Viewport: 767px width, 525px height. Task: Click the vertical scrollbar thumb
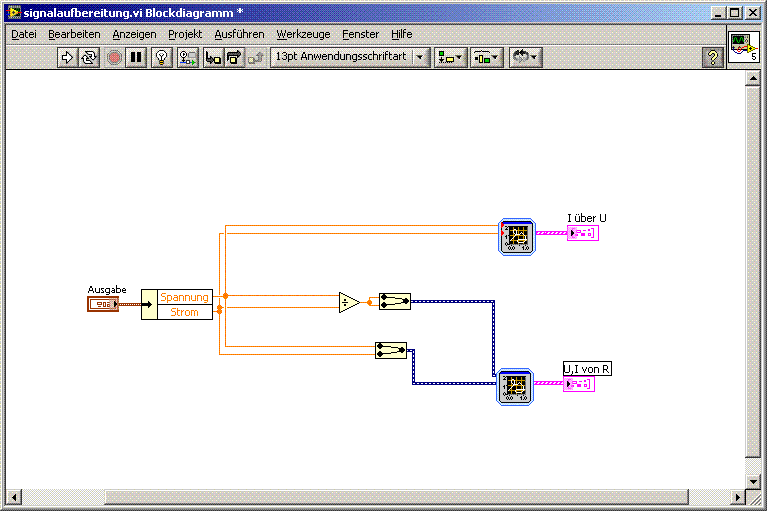pyautogui.click(x=753, y=272)
